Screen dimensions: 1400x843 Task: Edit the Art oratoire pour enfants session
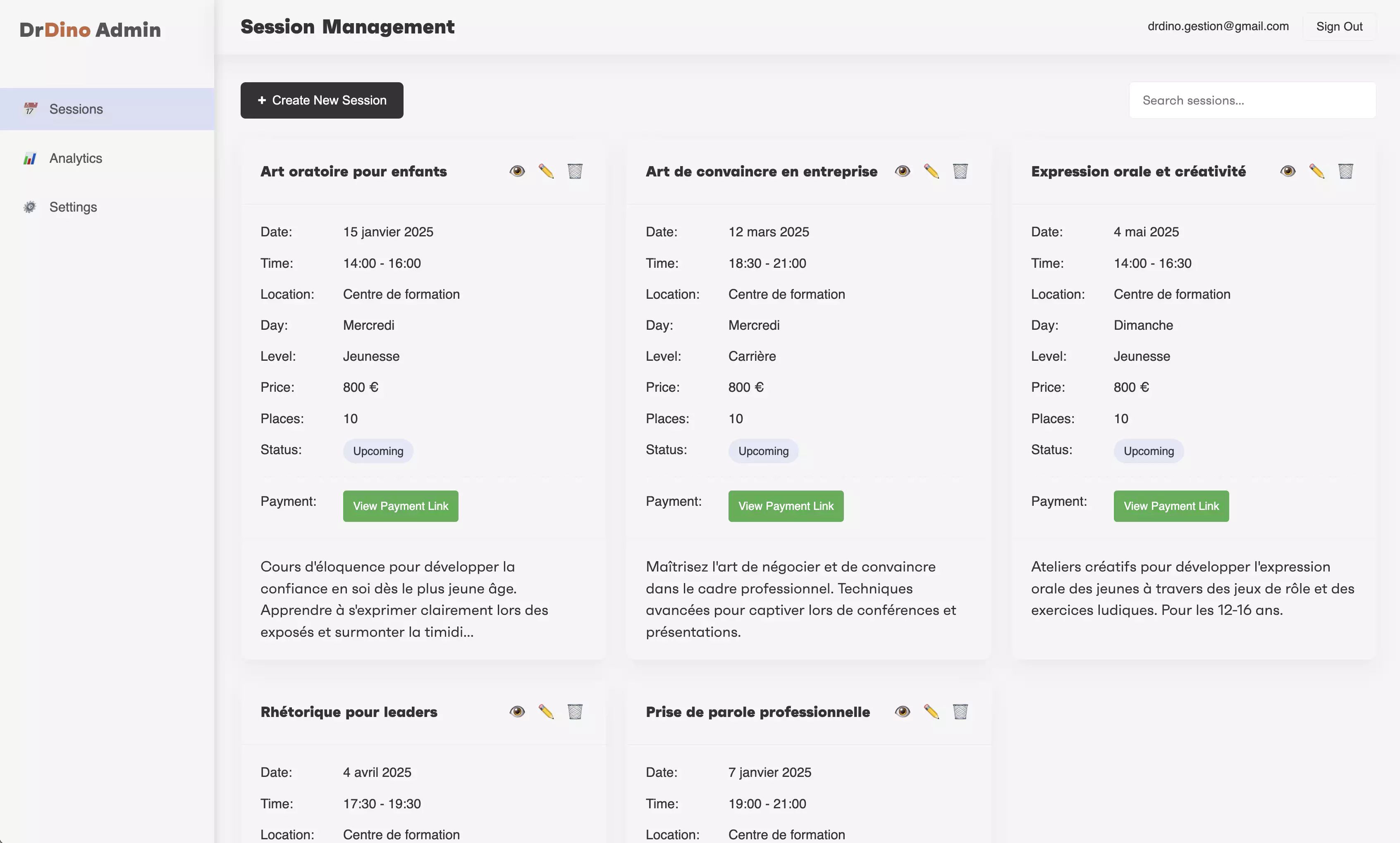pos(546,171)
